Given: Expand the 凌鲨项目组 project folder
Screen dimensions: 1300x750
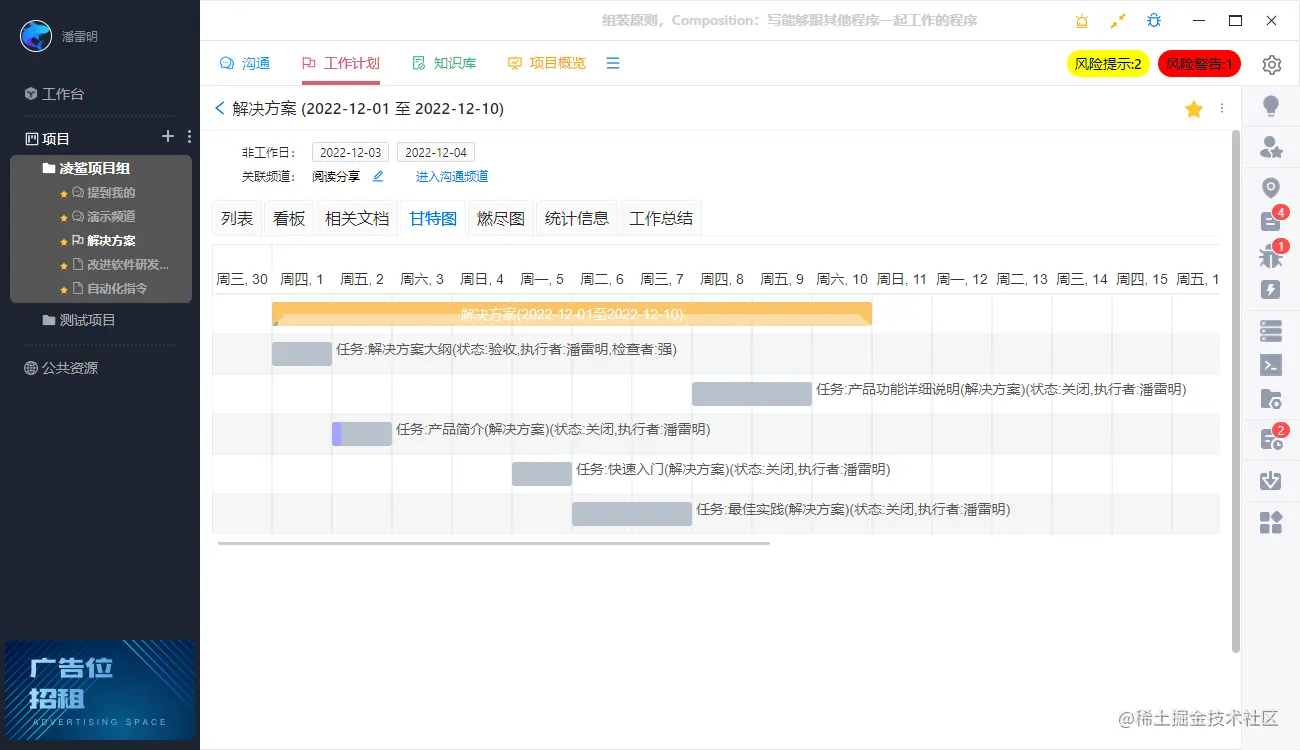Looking at the screenshot, I should pos(86,168).
